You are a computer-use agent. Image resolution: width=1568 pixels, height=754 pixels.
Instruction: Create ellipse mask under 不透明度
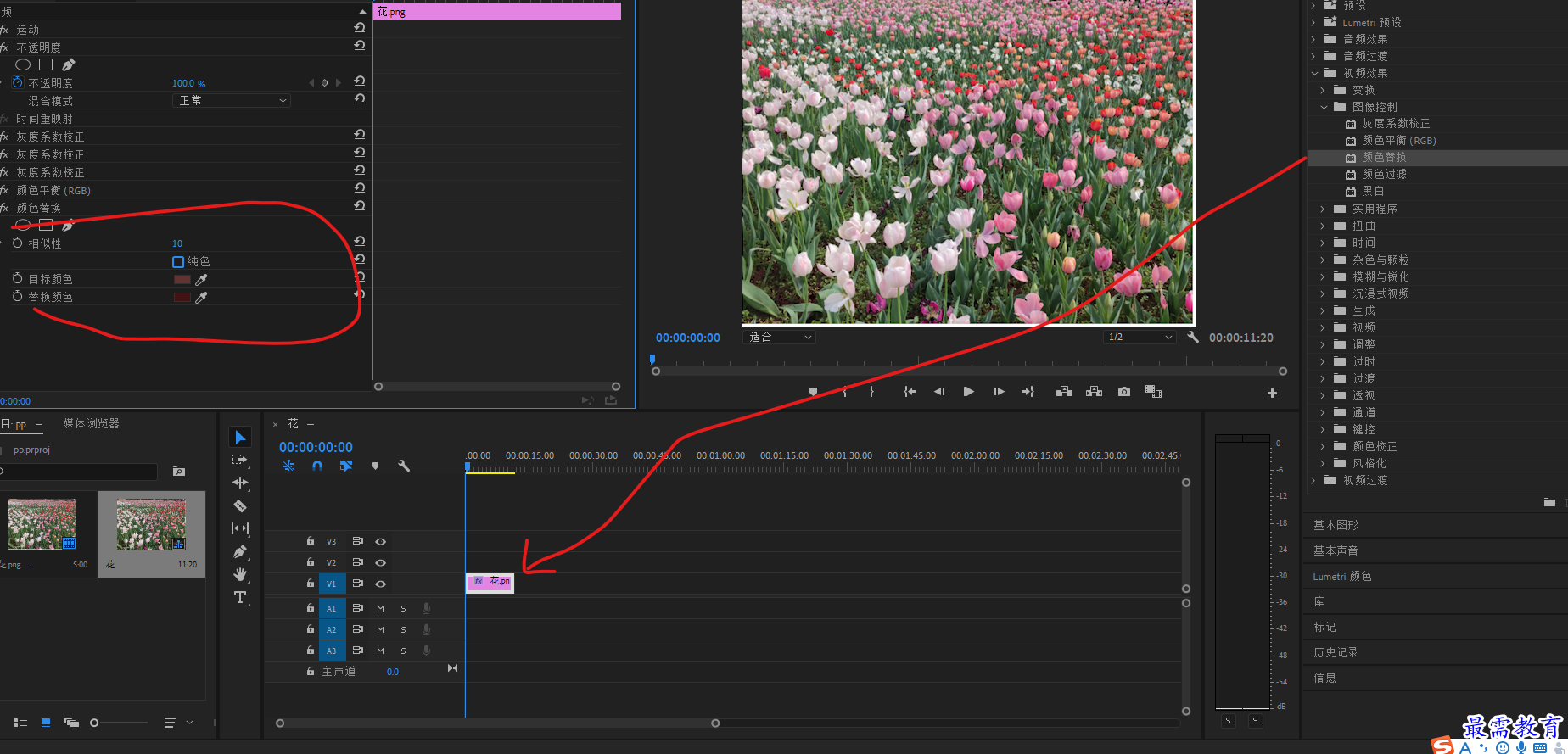coord(23,64)
